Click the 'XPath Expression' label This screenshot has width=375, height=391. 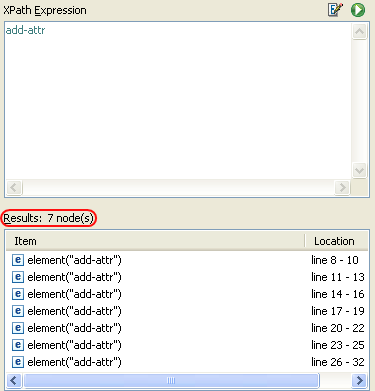pos(45,10)
